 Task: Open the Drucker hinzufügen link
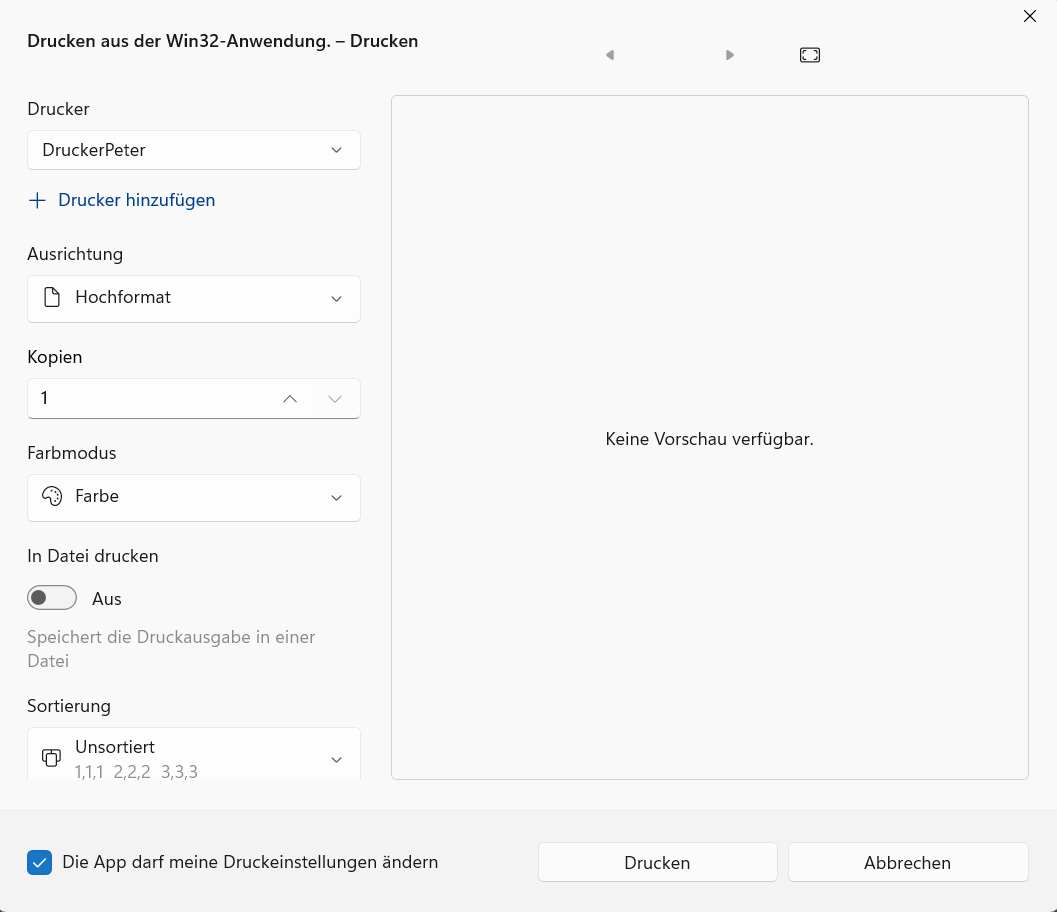pyautogui.click(x=136, y=200)
